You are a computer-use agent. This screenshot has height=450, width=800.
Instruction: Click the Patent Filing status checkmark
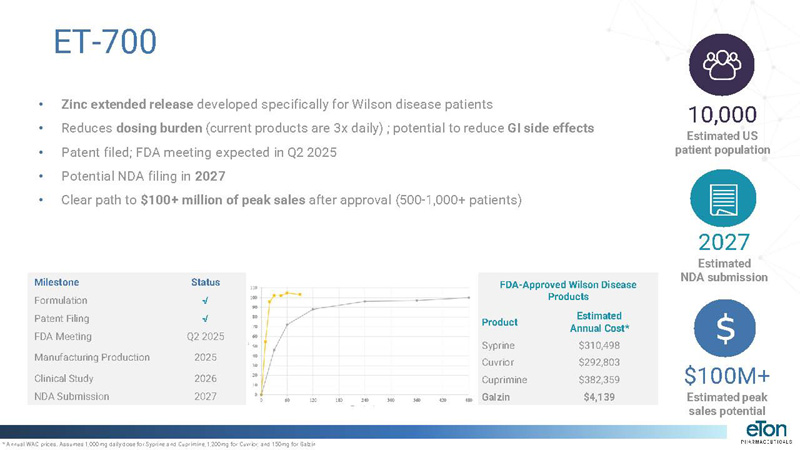pyautogui.click(x=204, y=318)
